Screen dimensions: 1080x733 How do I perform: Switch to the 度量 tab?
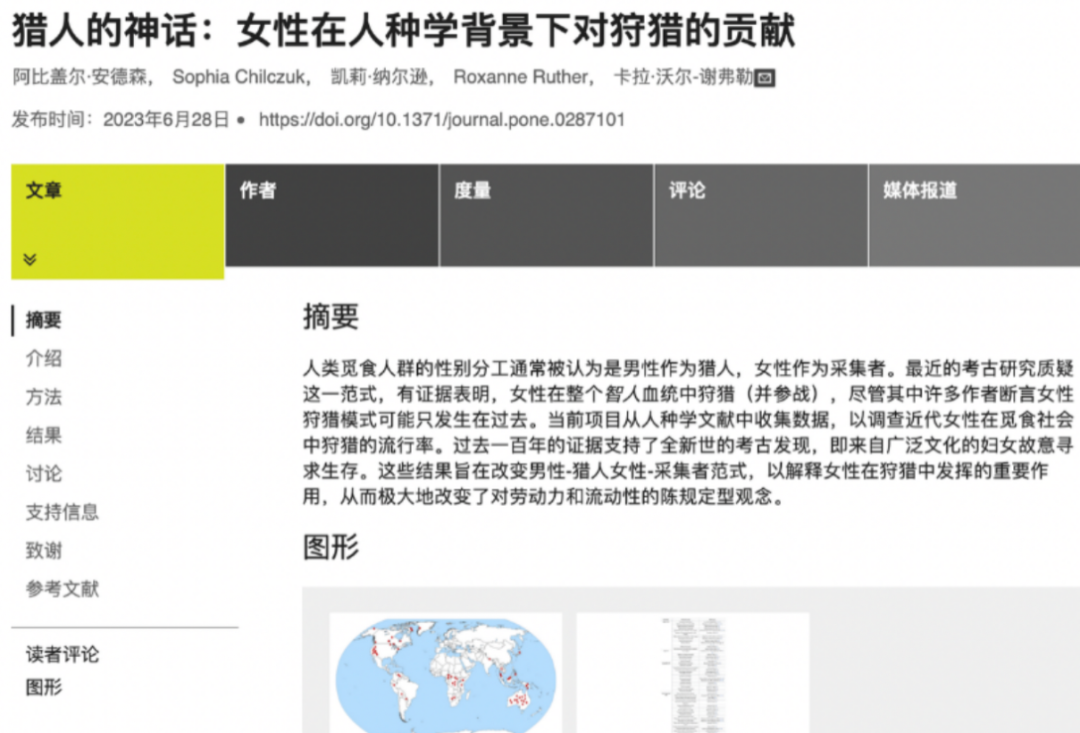(x=546, y=215)
